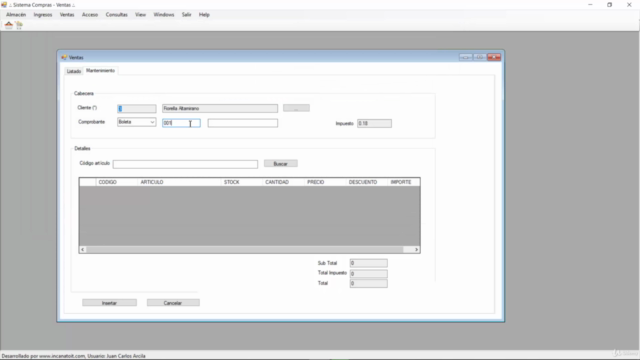Close the main Sistema Compras window
Image resolution: width=640 pixels, height=360 pixels.
pyautogui.click(x=629, y=5)
